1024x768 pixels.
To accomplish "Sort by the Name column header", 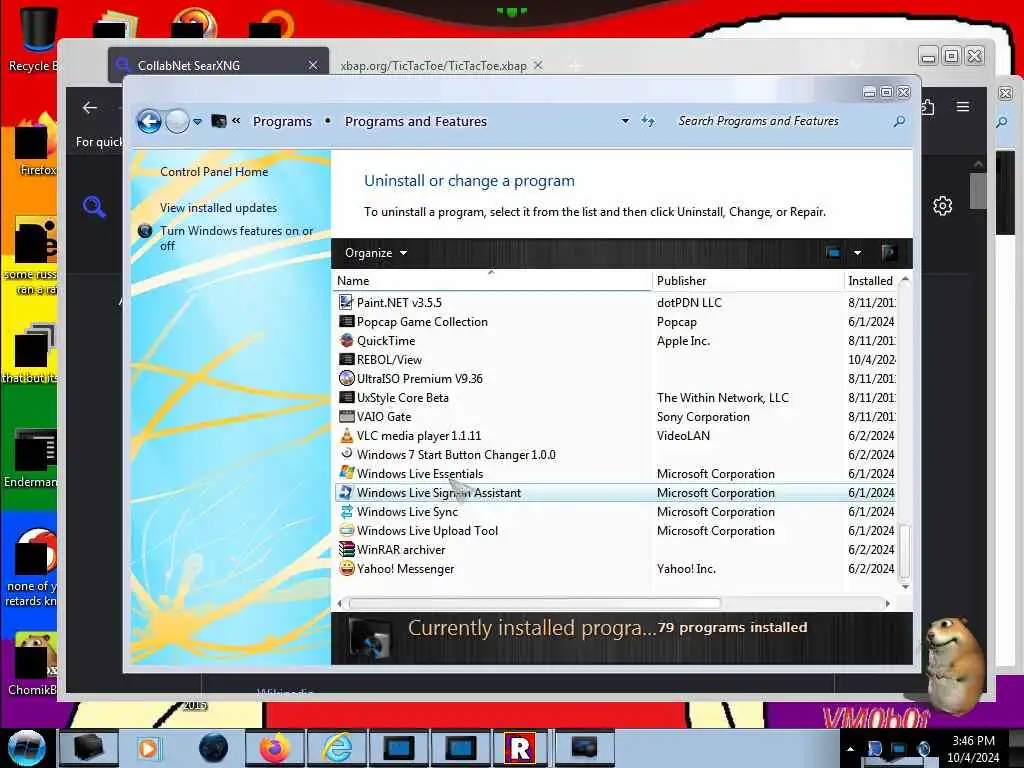I will click(492, 281).
